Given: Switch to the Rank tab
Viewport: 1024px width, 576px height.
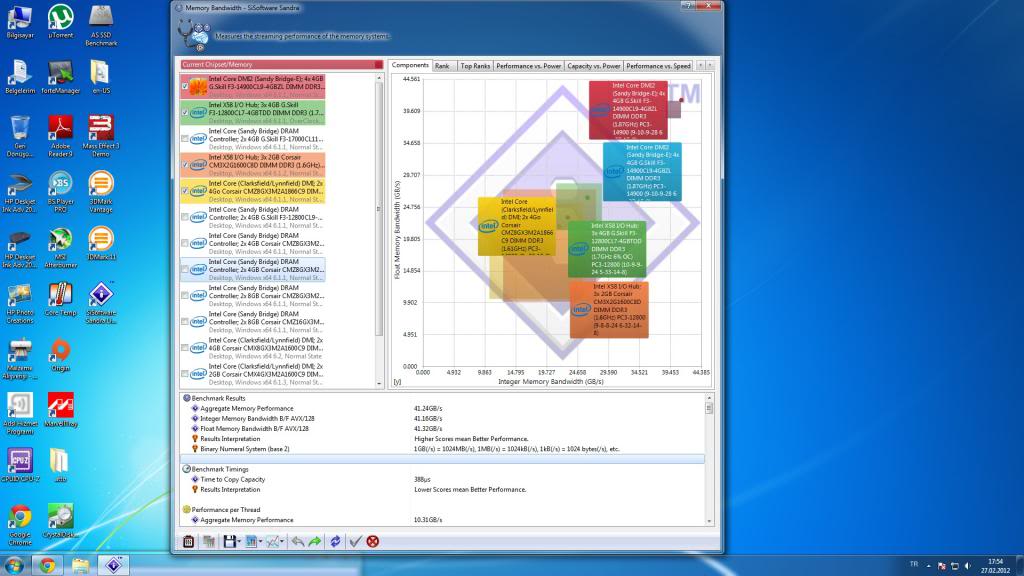Looking at the screenshot, I should pos(442,66).
